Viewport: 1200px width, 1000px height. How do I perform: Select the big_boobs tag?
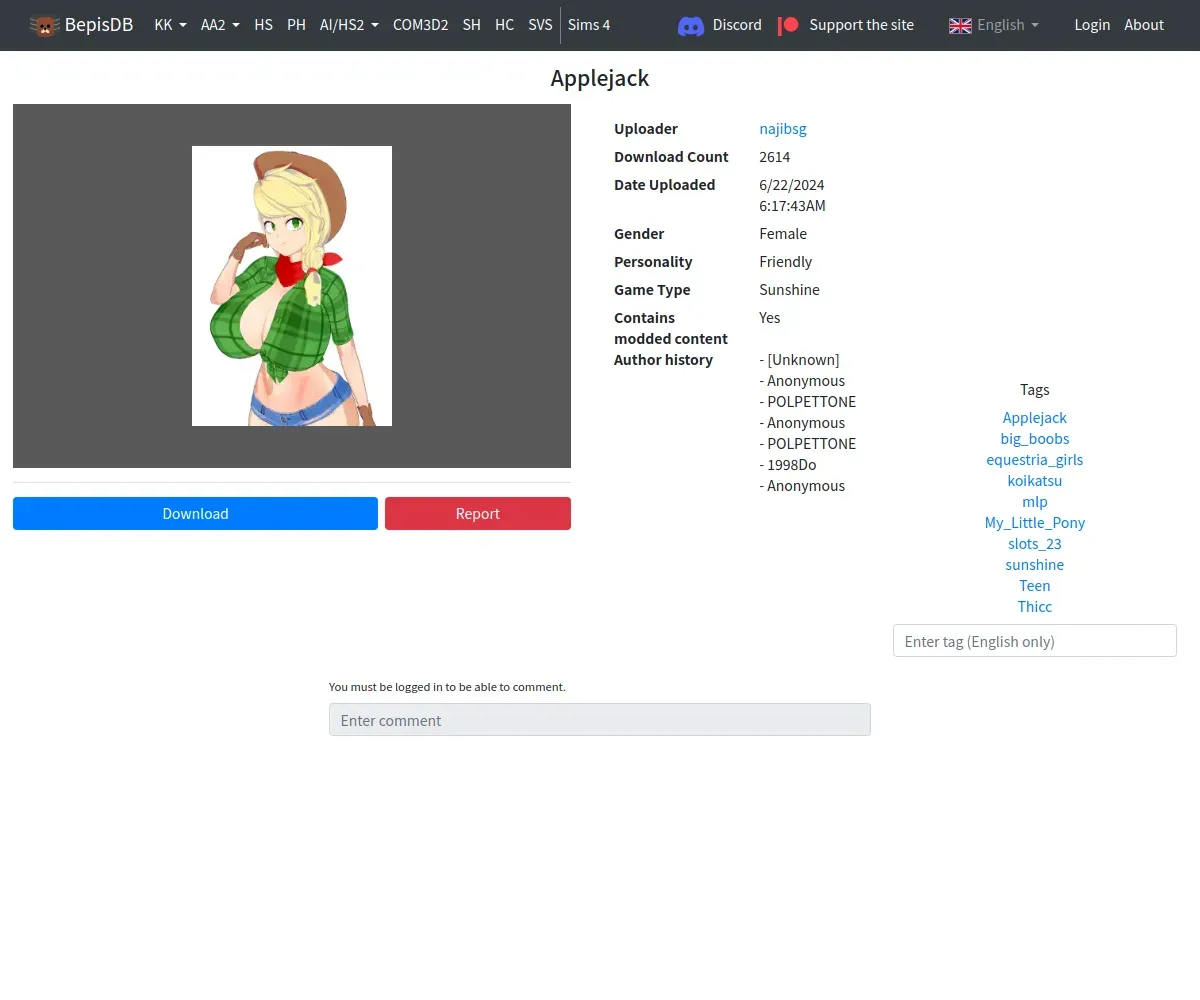coord(1035,439)
